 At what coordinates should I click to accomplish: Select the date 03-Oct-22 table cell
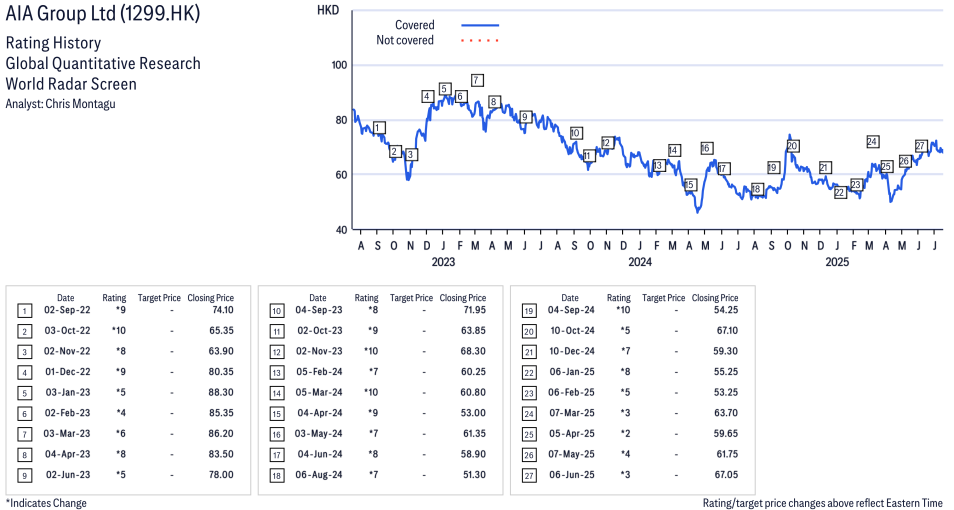(x=67, y=330)
